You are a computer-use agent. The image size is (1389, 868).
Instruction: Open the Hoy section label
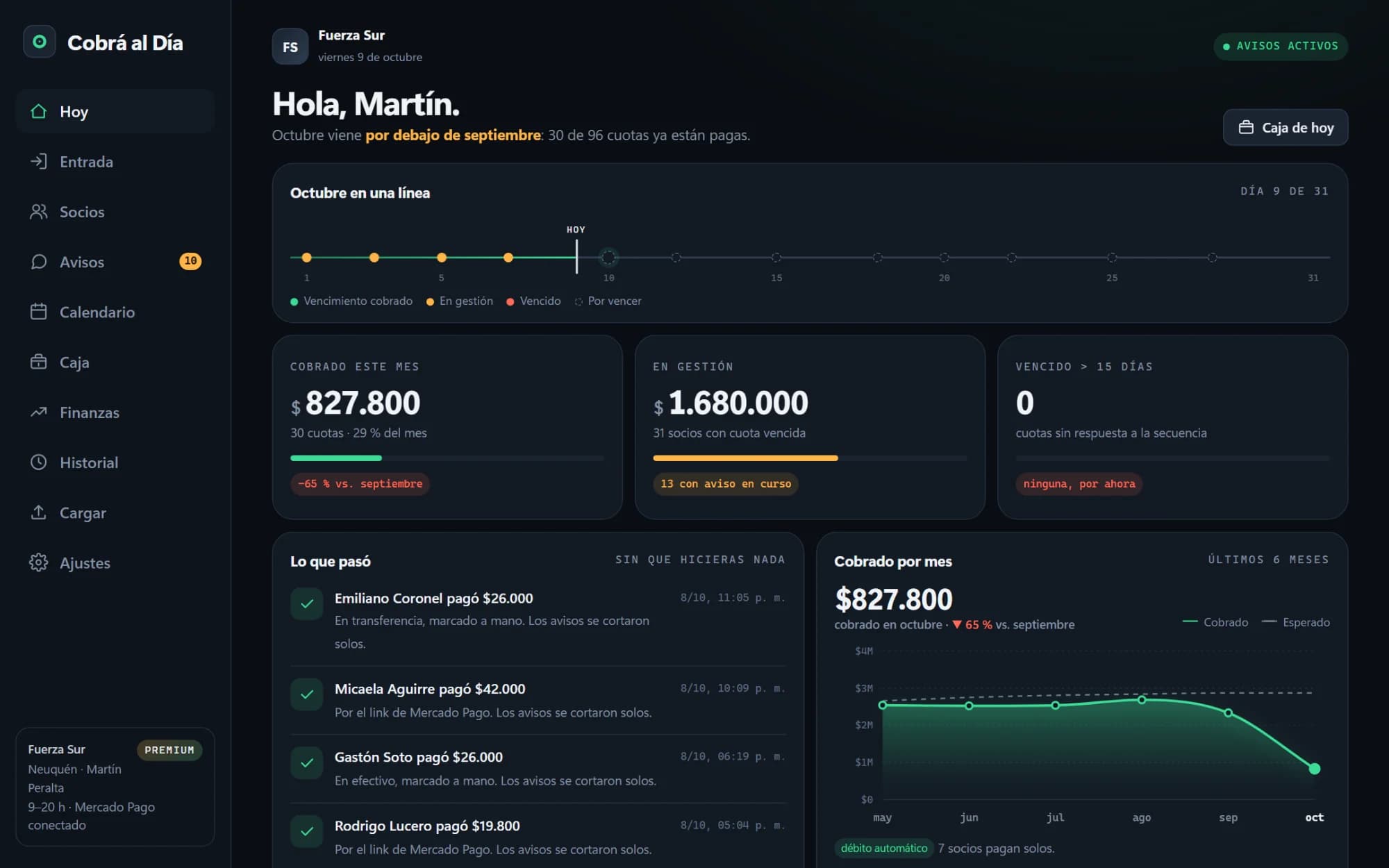pyautogui.click(x=74, y=112)
